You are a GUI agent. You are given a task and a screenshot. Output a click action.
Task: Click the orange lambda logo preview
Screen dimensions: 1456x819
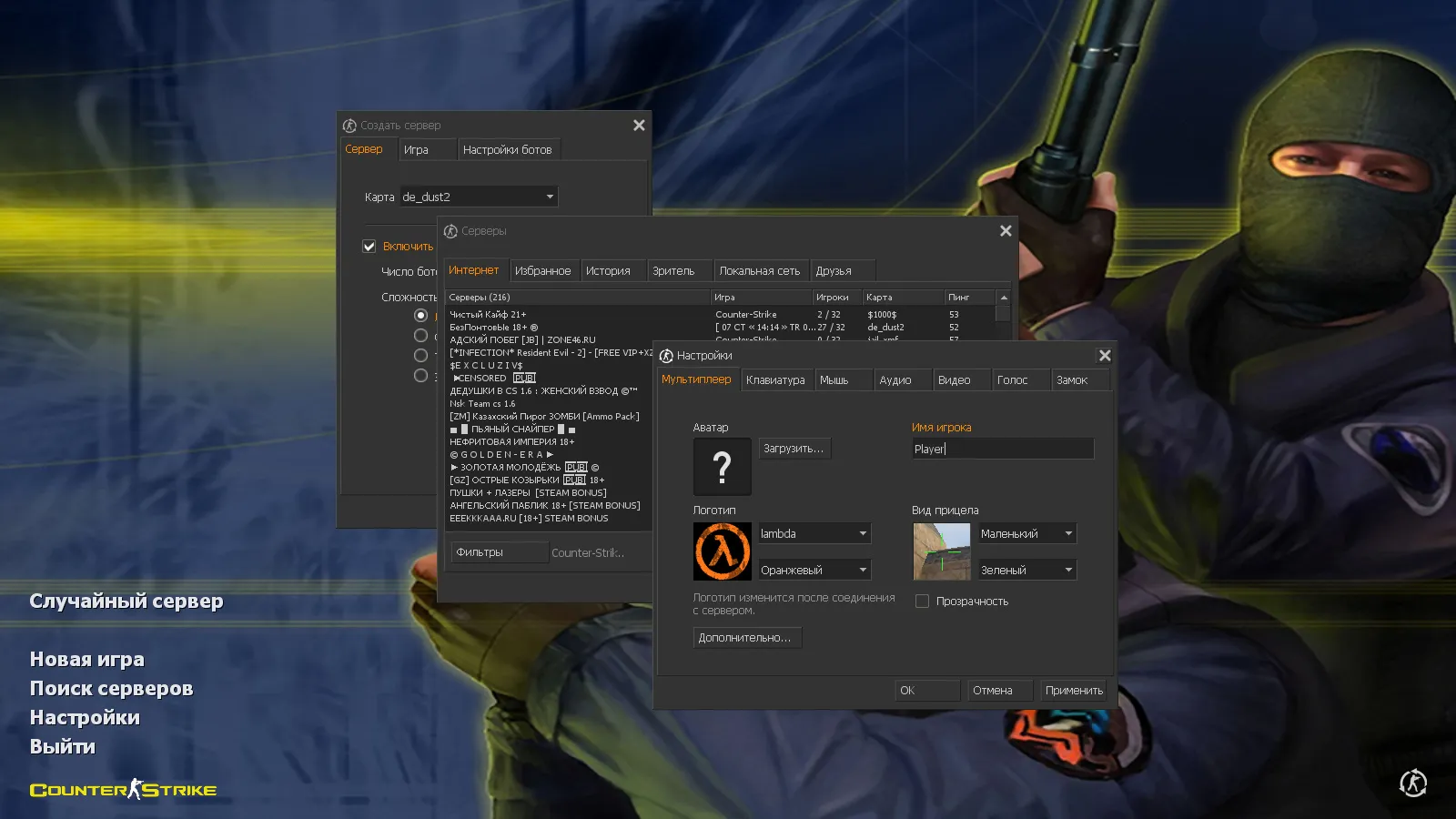point(722,551)
